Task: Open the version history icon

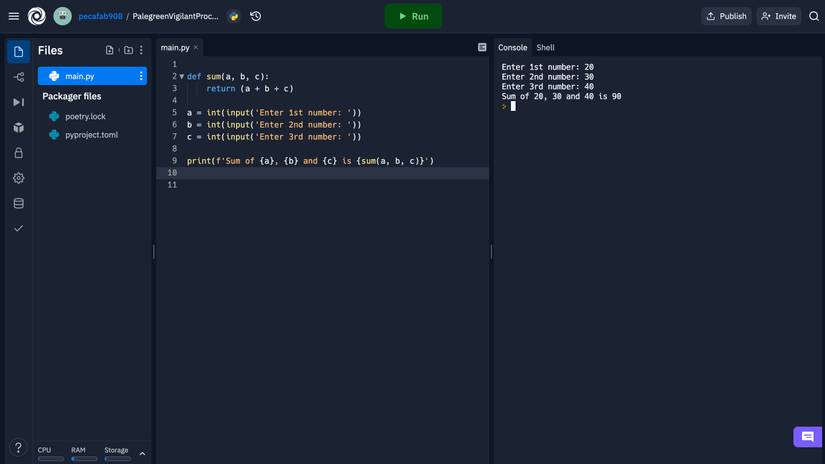Action: tap(256, 16)
